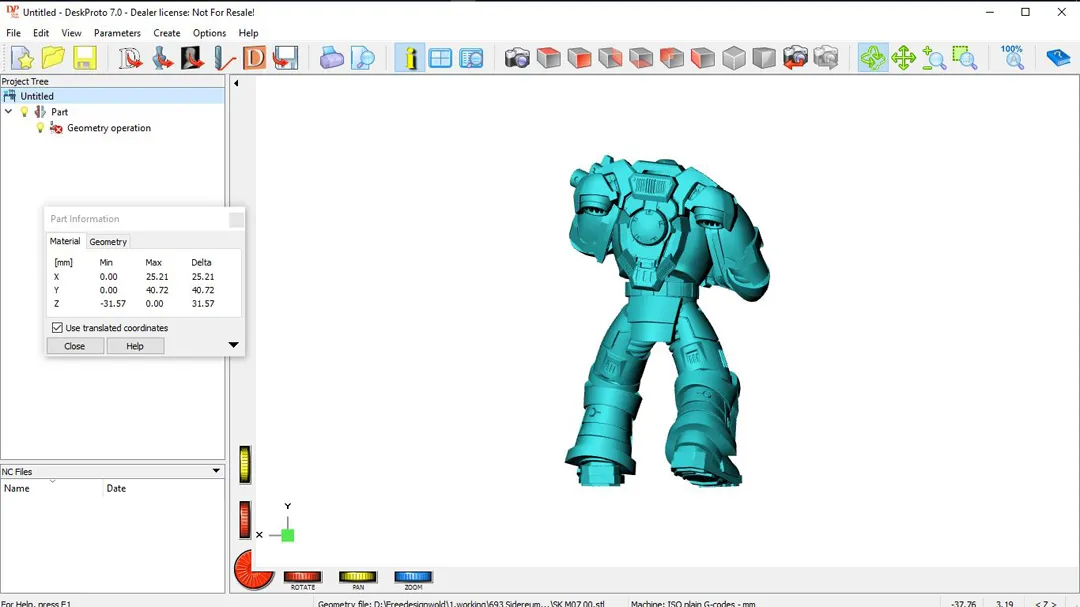
Task: Close Part Information via title box
Action: click(x=236, y=219)
